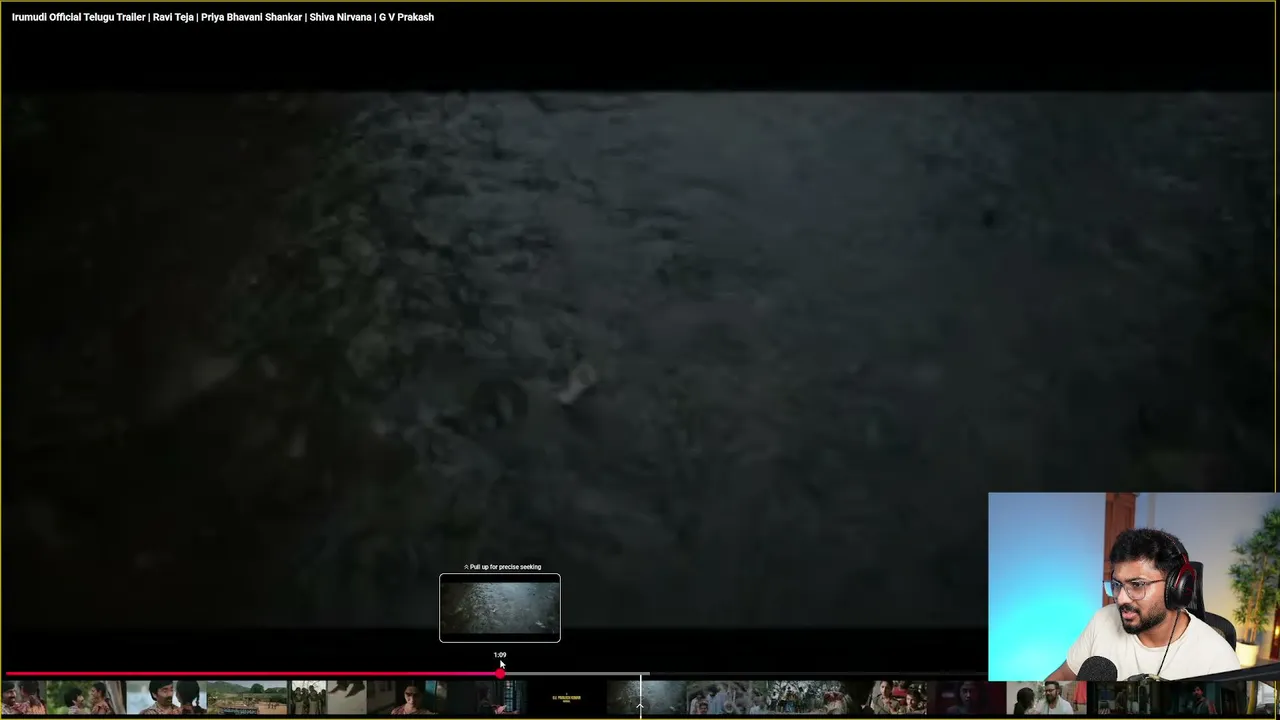Select the filmstrip frame with yellow credit text
Screen dimensions: 1280x720
click(567, 698)
